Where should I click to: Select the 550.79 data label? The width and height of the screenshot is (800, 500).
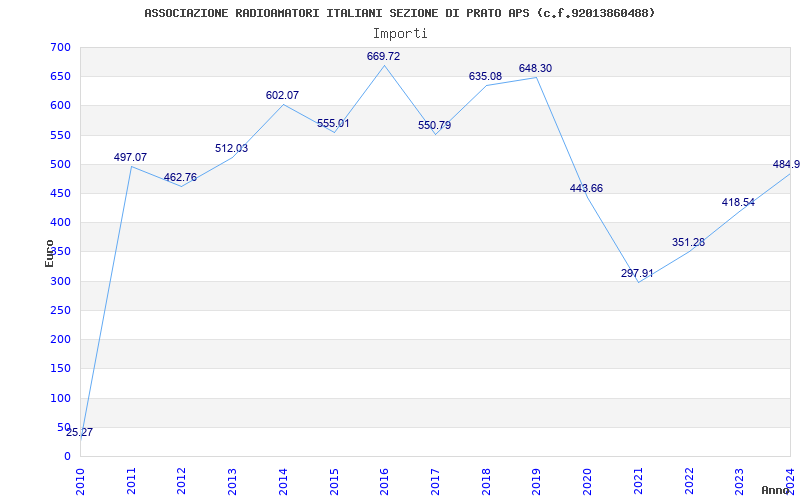point(434,126)
